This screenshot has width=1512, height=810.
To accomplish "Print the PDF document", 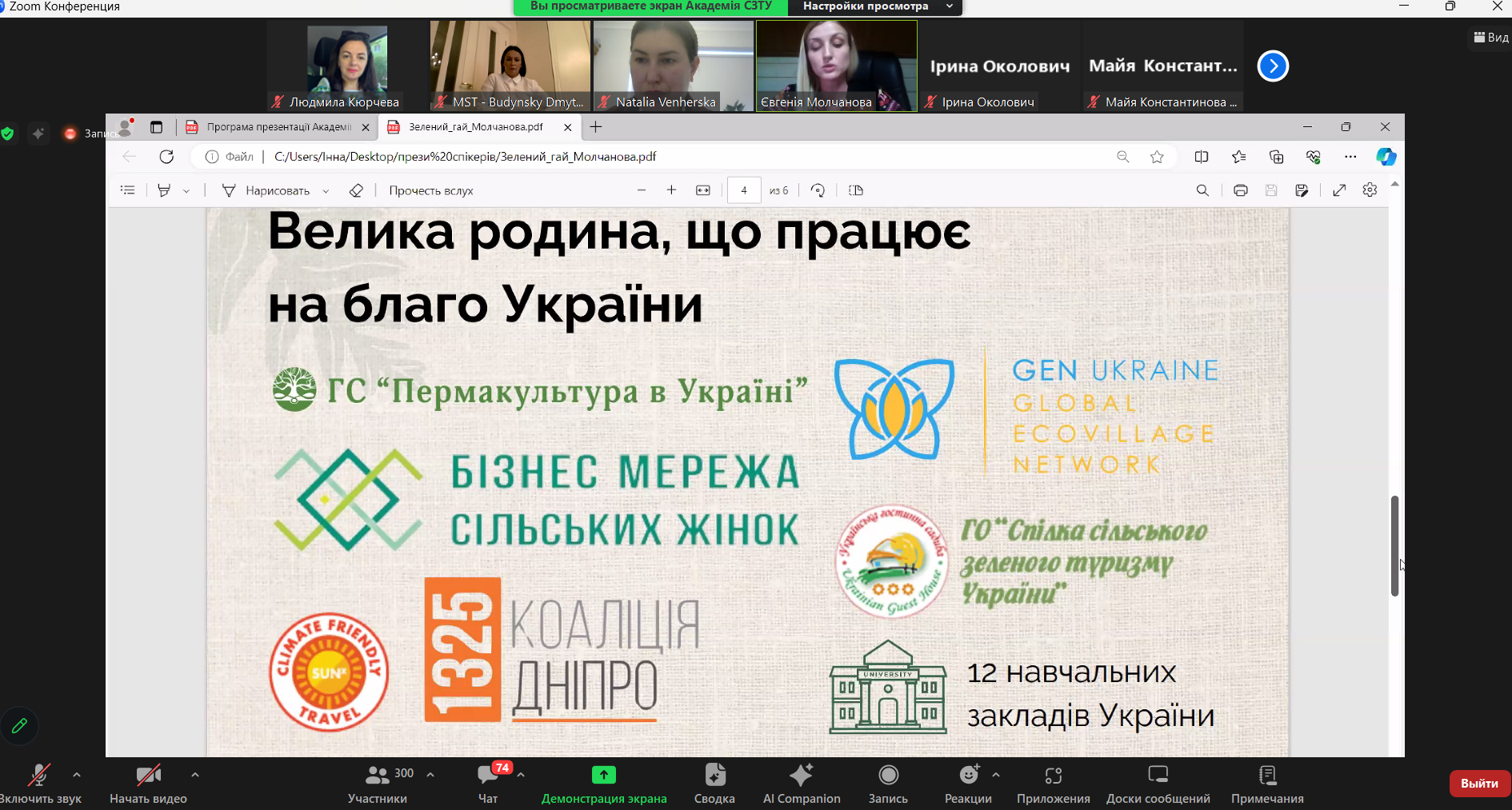I will (1241, 190).
